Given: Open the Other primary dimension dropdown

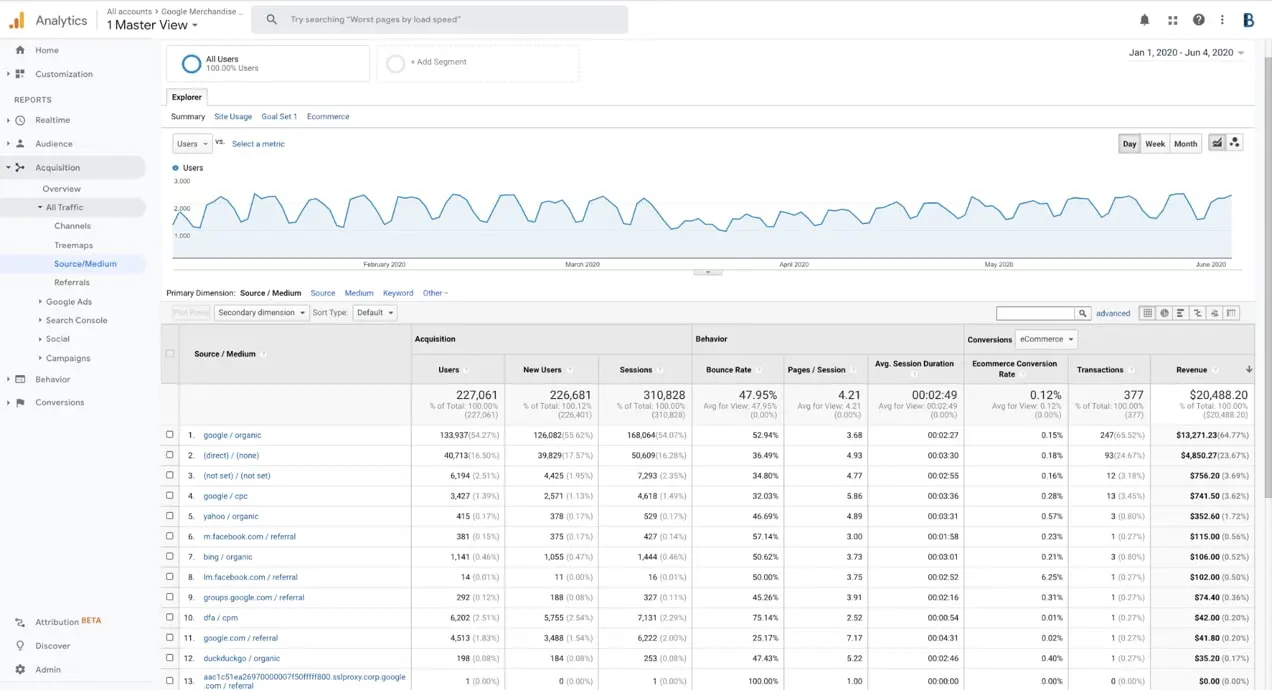Looking at the screenshot, I should click(435, 293).
